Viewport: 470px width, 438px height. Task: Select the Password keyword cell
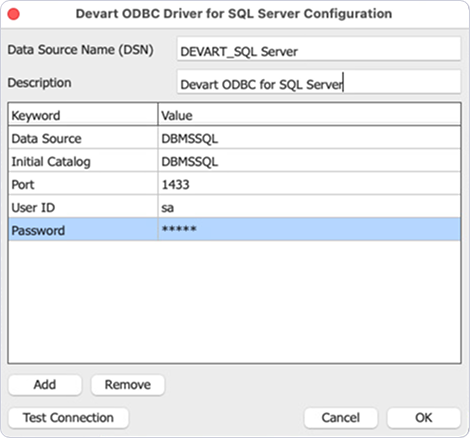(83, 229)
